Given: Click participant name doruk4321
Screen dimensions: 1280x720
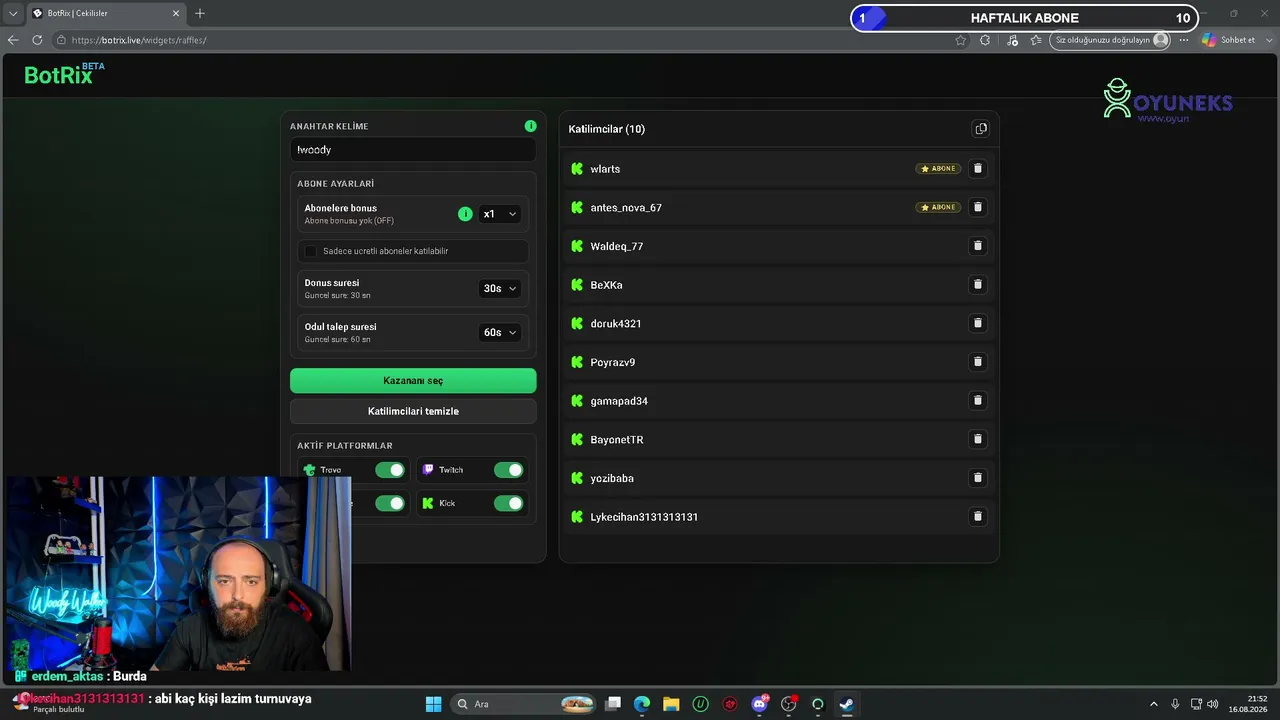Looking at the screenshot, I should point(616,324).
